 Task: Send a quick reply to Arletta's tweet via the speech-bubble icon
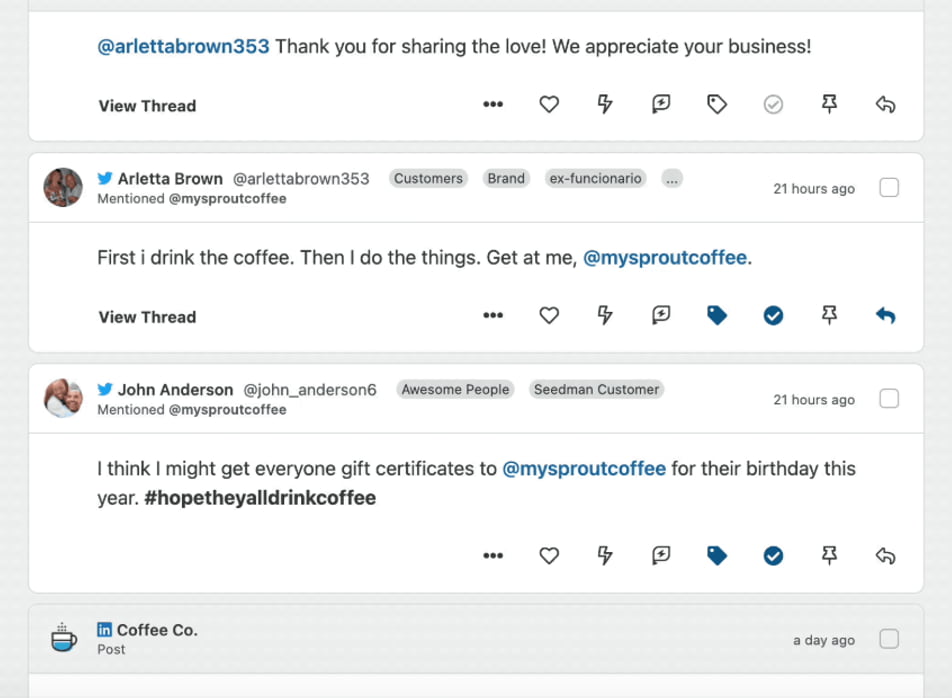click(661, 315)
